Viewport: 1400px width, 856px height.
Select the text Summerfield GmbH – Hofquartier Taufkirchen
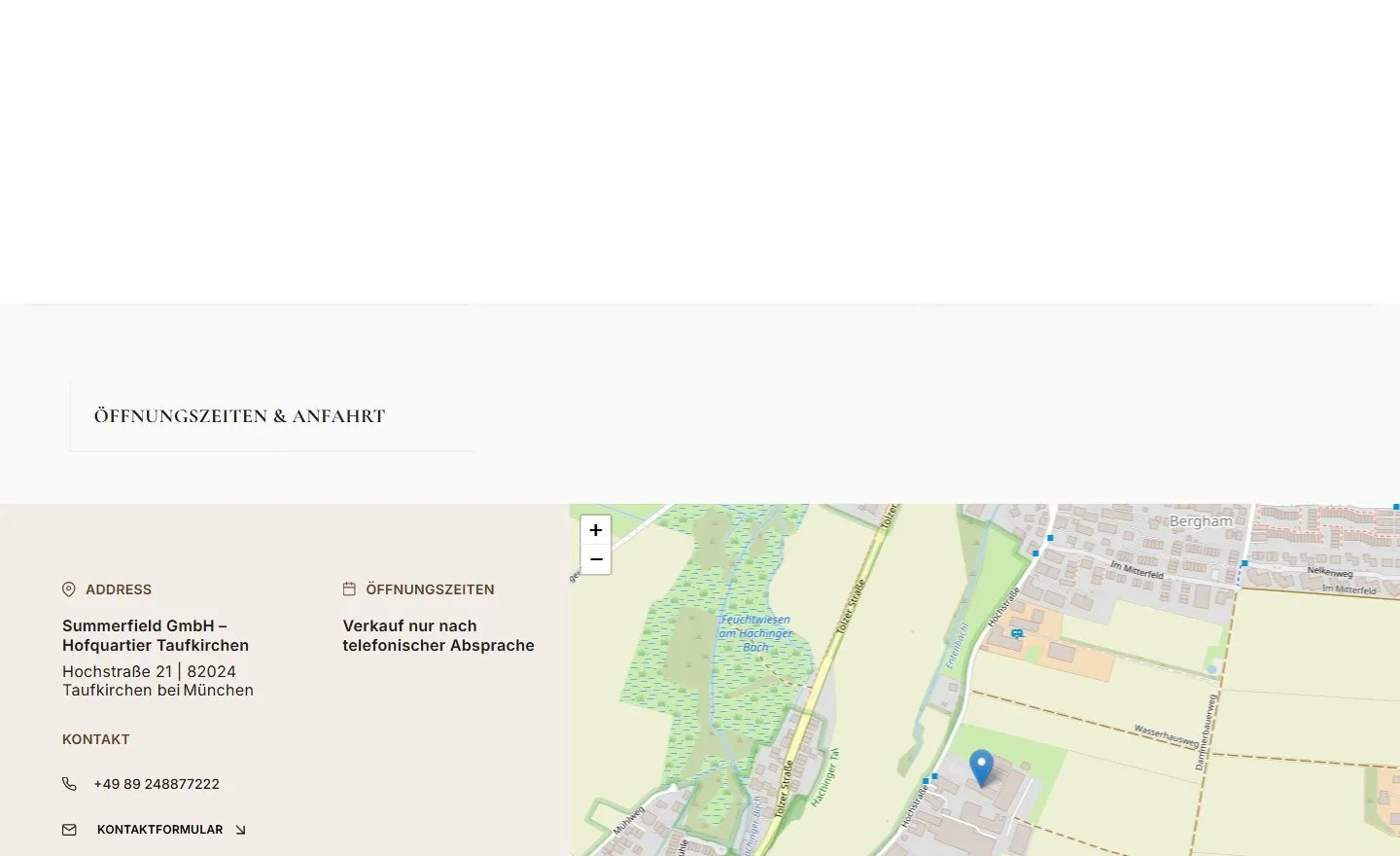tap(156, 635)
